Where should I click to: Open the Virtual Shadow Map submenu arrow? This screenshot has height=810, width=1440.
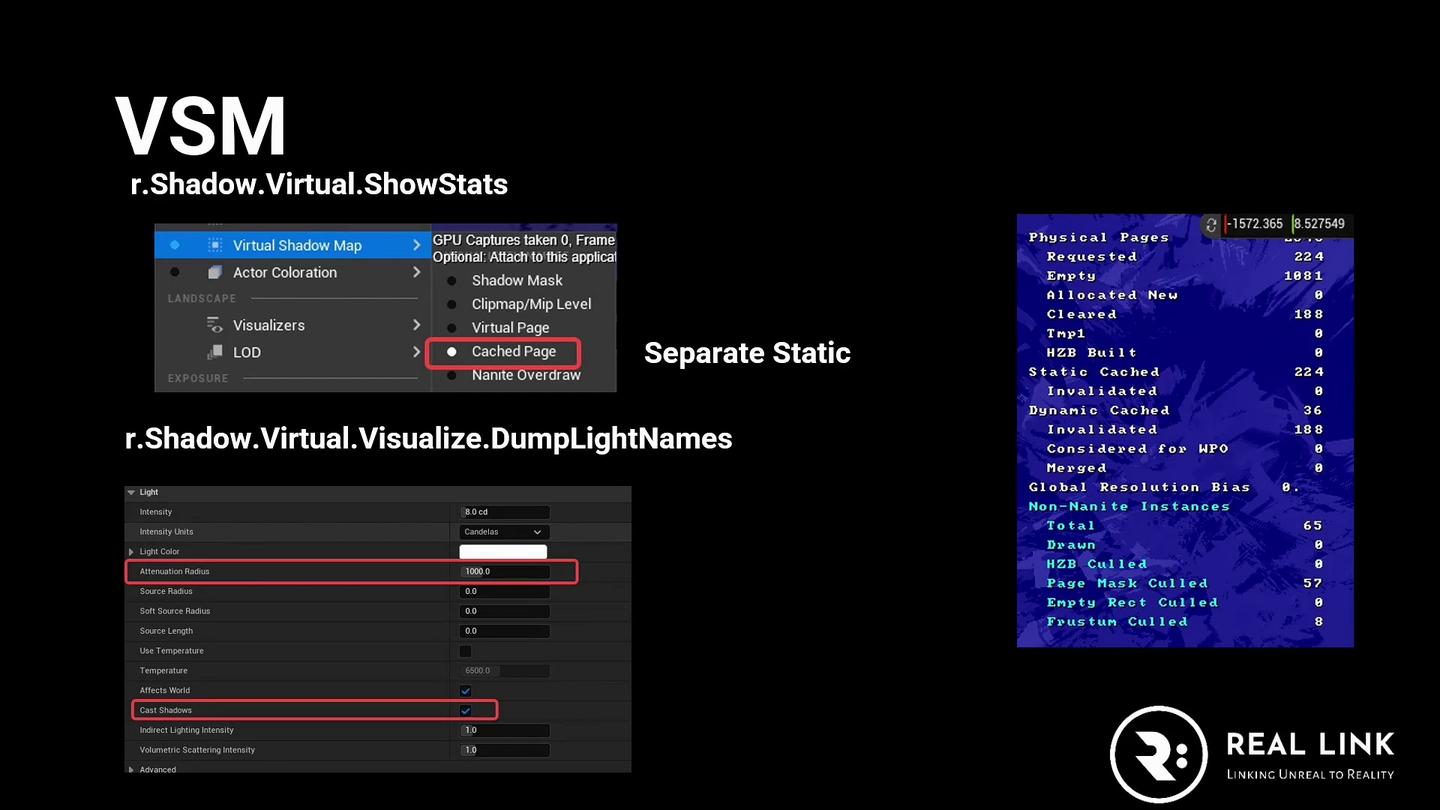[417, 245]
